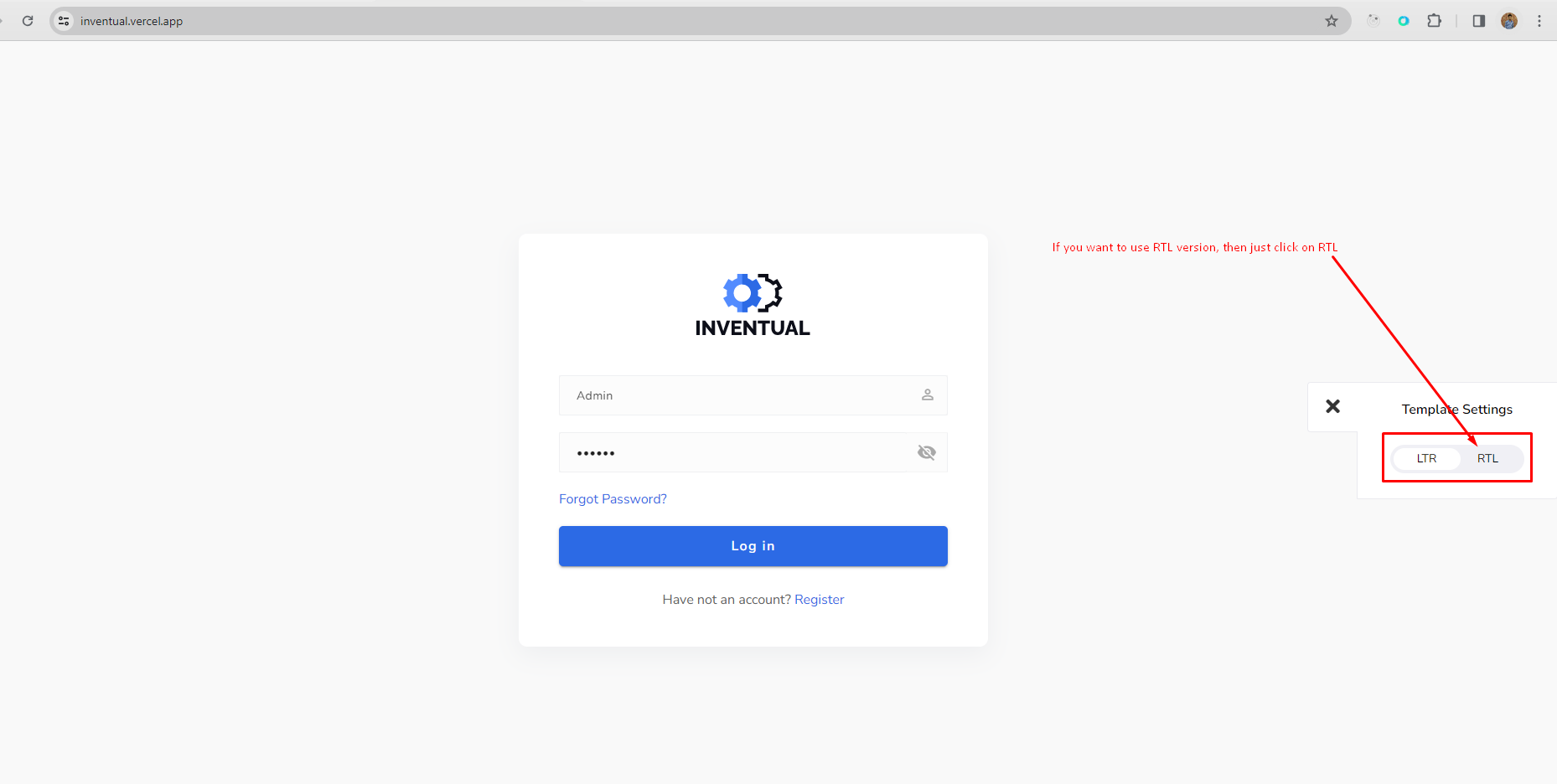Click the grey extension icon beside star
Screen dimensions: 1557x784
[1373, 21]
